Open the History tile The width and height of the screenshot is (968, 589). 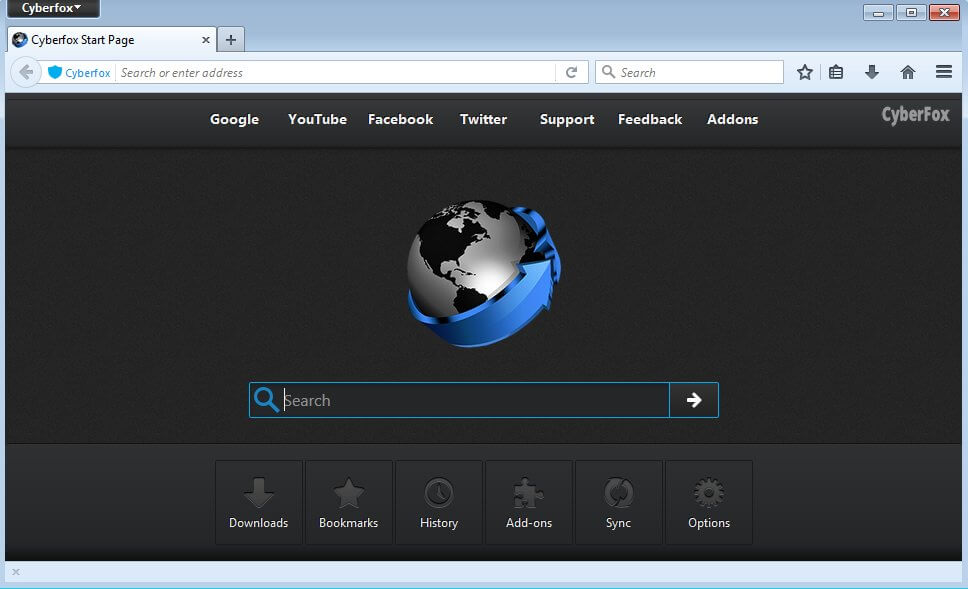click(439, 503)
